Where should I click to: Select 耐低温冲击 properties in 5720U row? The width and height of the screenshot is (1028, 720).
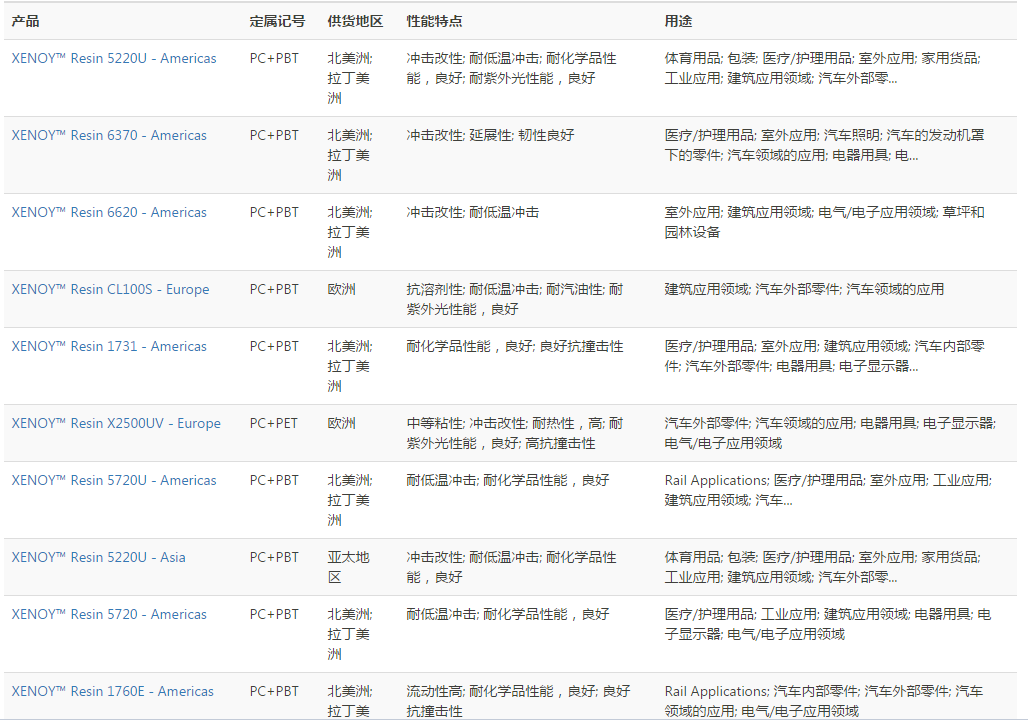[x=508, y=481]
